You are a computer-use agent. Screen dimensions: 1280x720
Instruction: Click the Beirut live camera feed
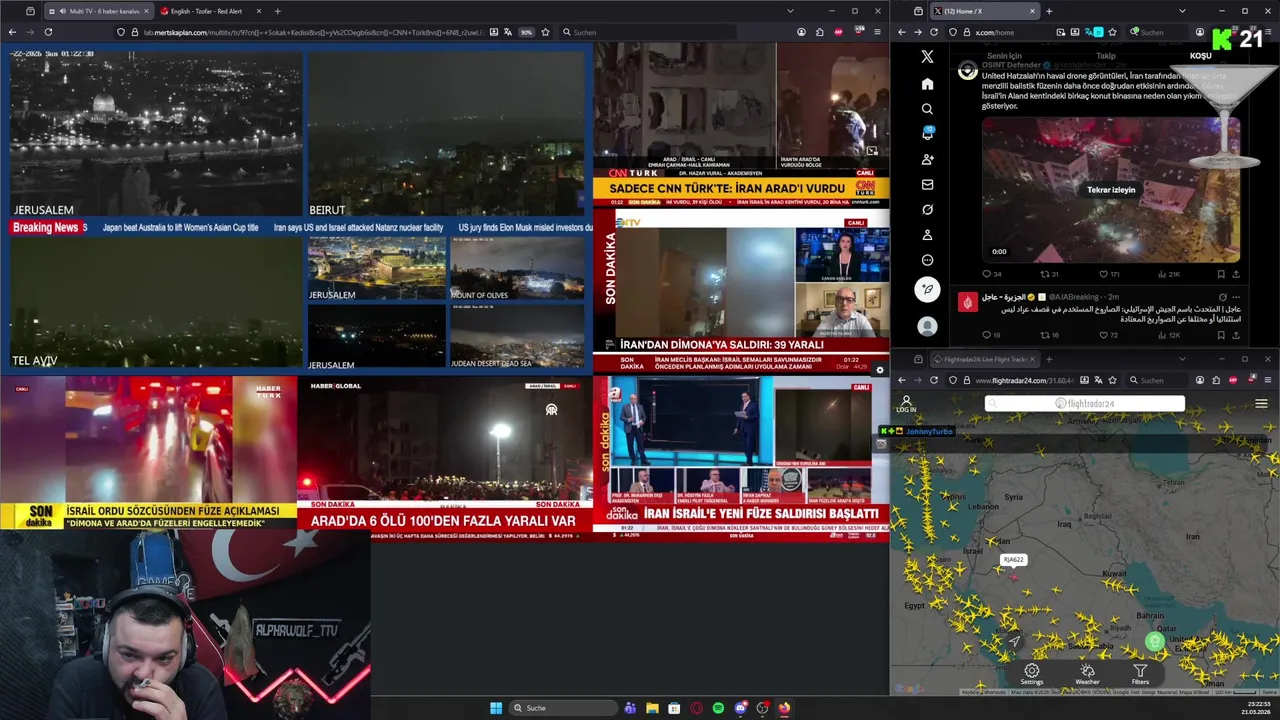coord(446,133)
